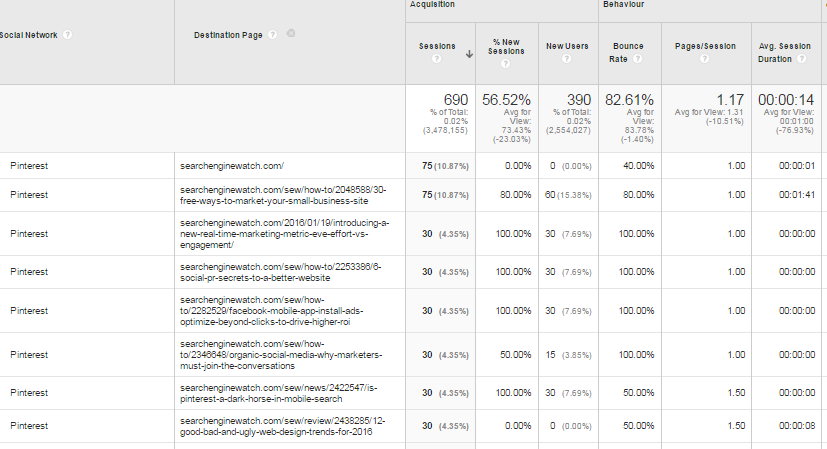Click Pinterest in the dark-horse-in-mobile-search row

(x=29, y=393)
